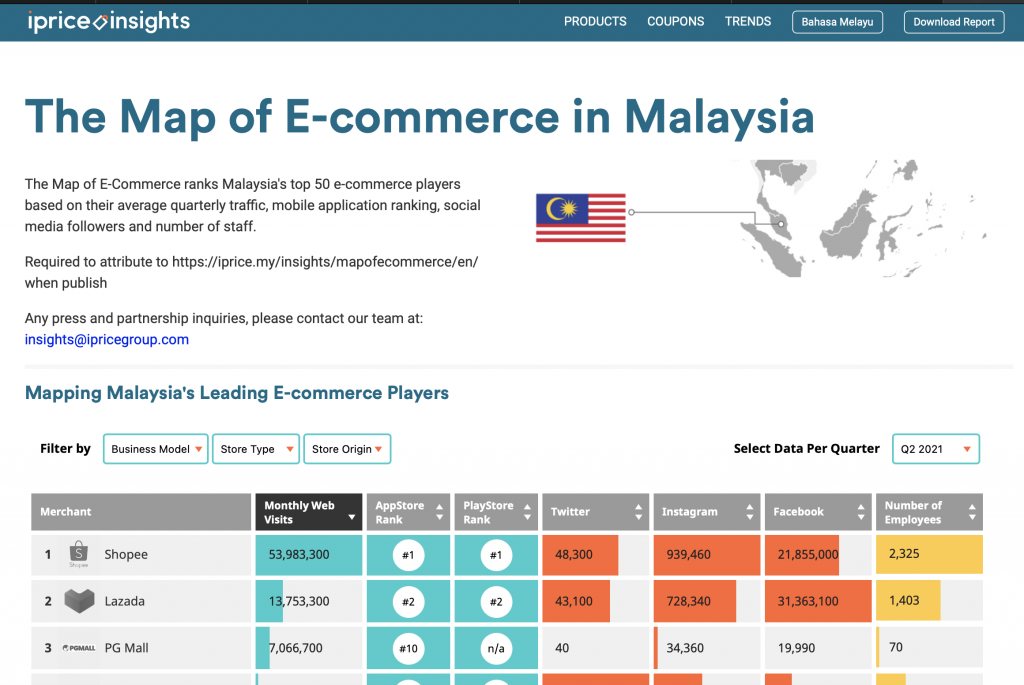Image resolution: width=1024 pixels, height=685 pixels.
Task: Click the Malaysia flag image
Action: coord(581,217)
